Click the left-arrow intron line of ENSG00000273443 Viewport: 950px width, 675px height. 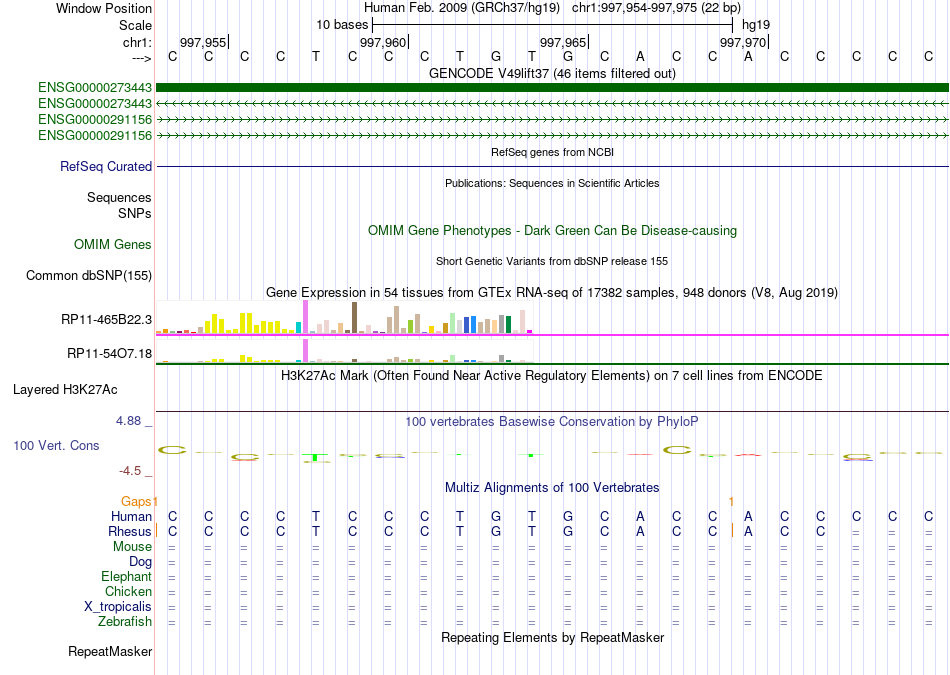[552, 104]
